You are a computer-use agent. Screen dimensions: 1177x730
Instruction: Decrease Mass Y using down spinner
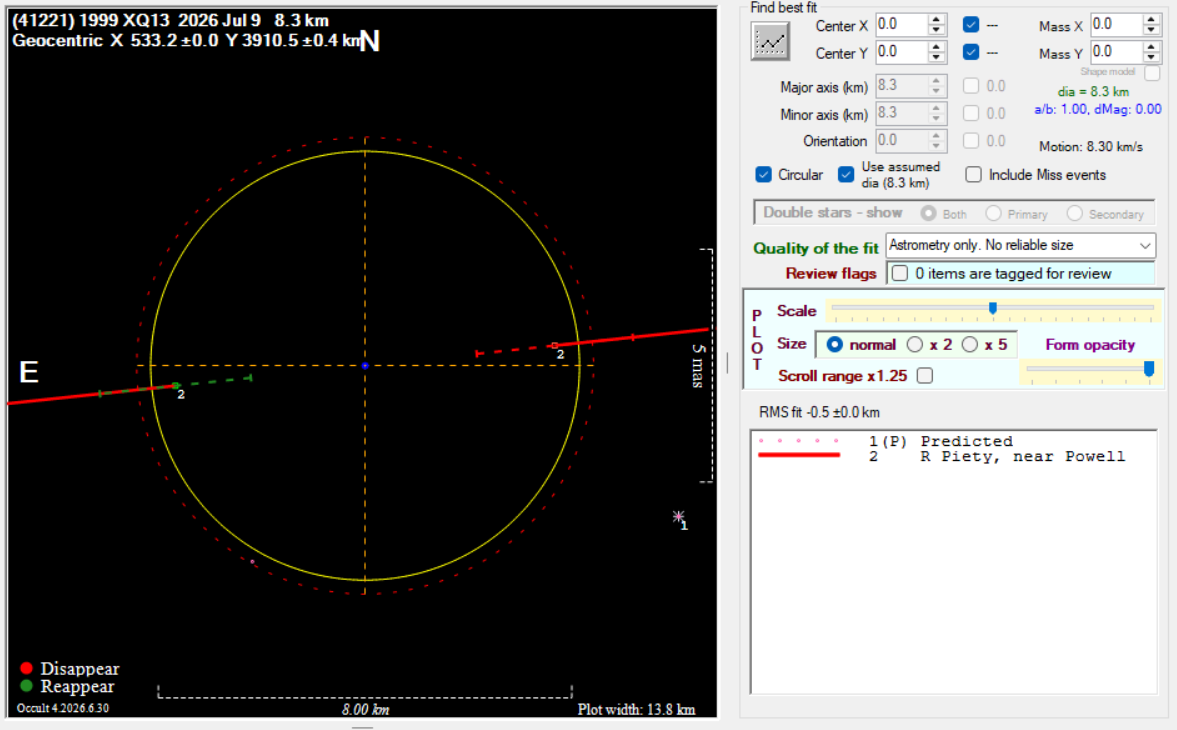point(1151,58)
